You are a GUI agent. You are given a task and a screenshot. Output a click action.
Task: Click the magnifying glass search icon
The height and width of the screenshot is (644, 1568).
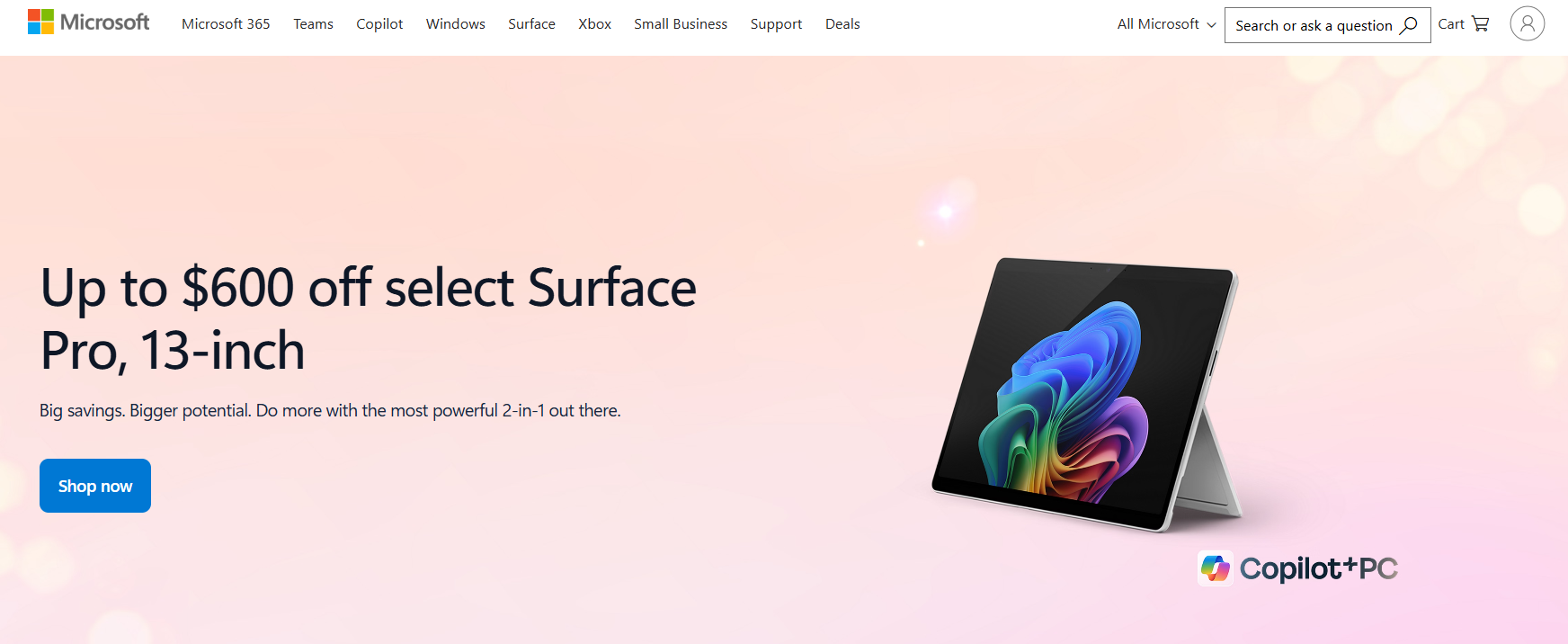click(1409, 25)
